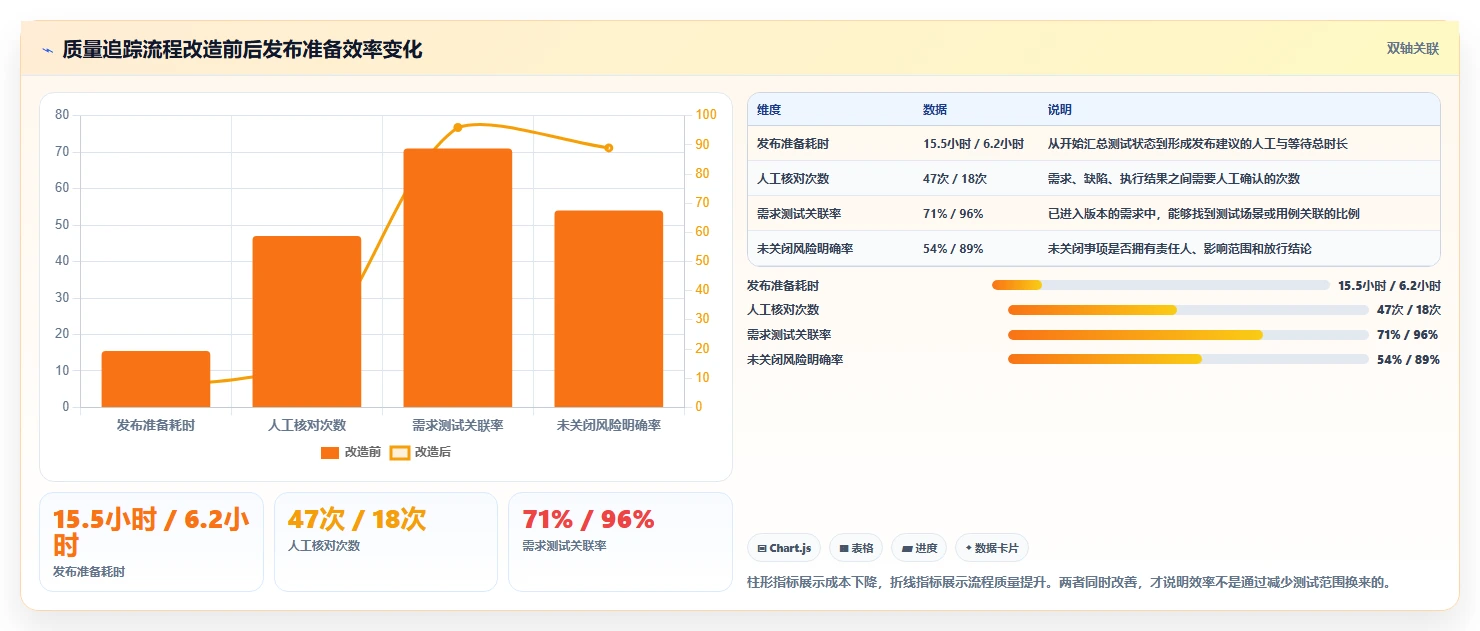Click the description starting 已进入版本的需求中
1480x631 pixels.
[1203, 214]
